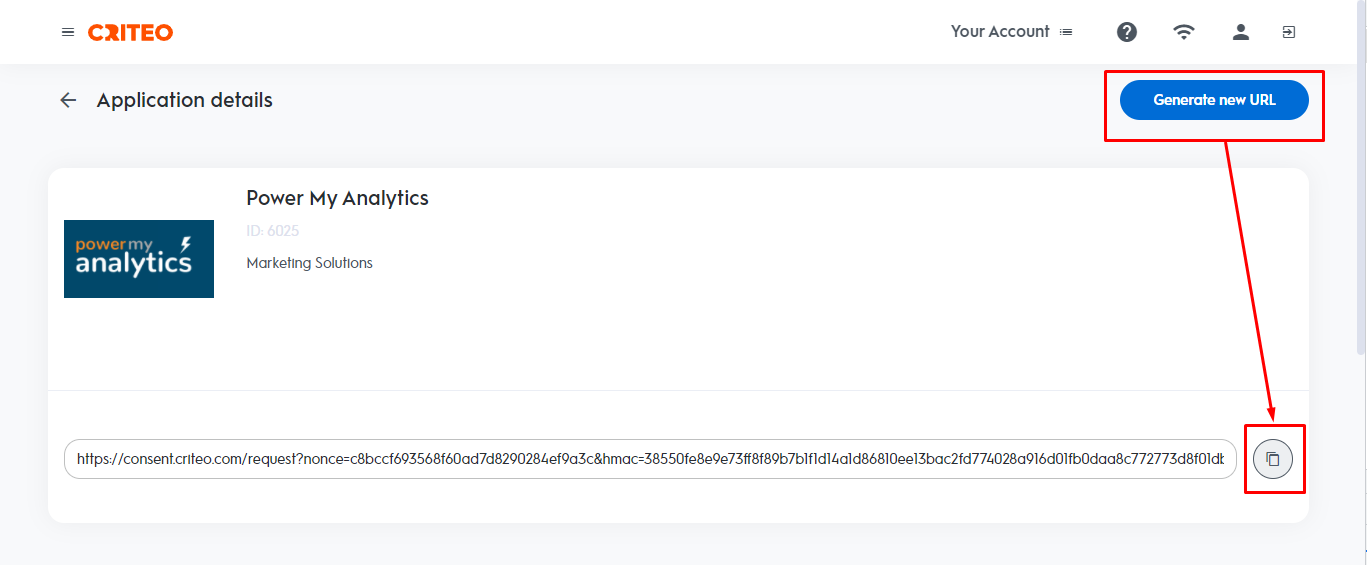Click the Marketing Solutions label
This screenshot has width=1367, height=565.
tap(309, 263)
